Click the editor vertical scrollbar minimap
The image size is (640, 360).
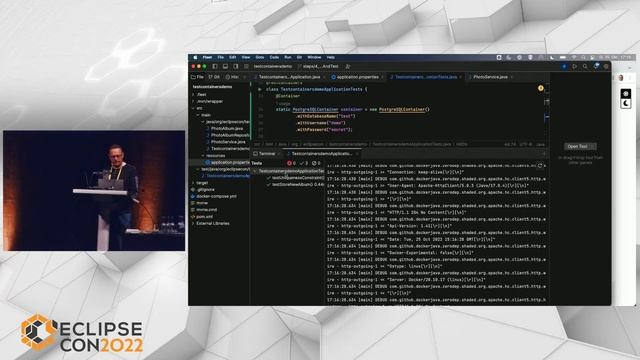[x=547, y=110]
